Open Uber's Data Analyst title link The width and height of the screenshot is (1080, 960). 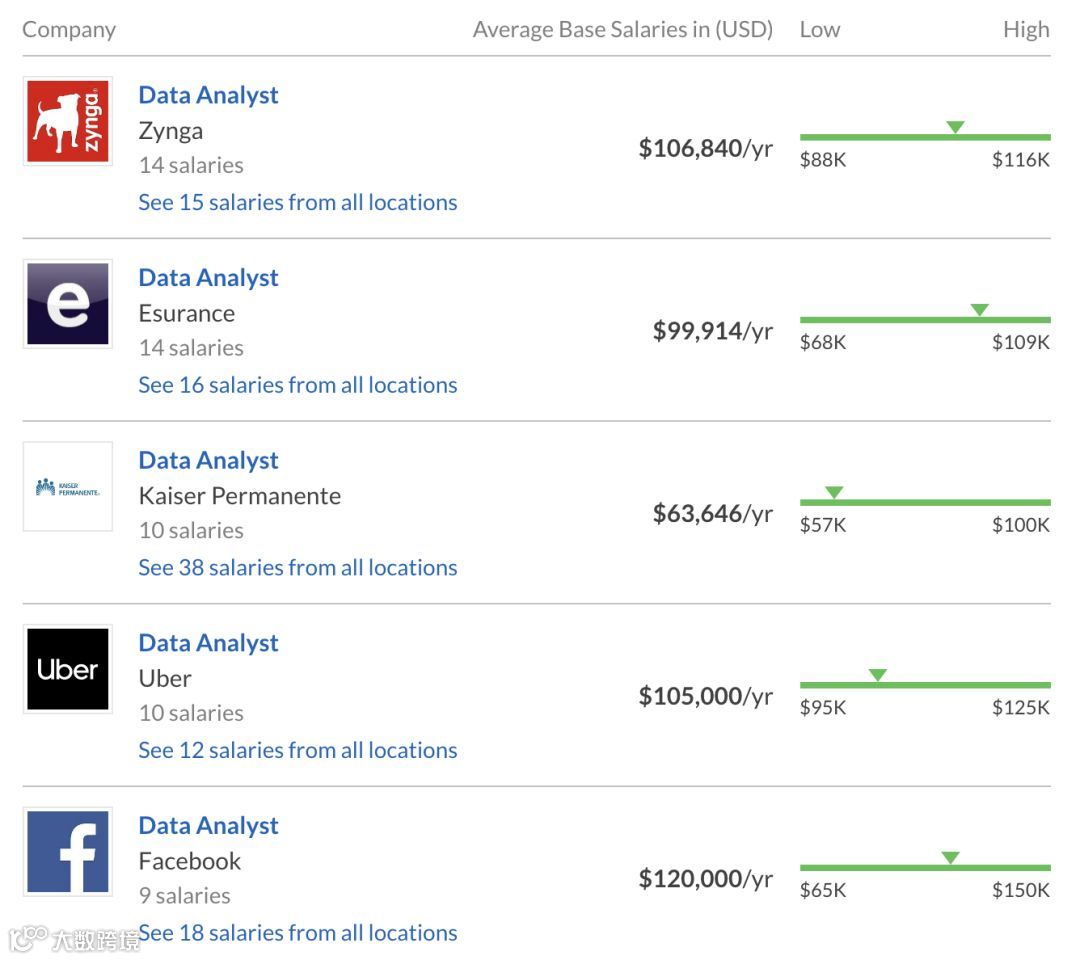208,643
